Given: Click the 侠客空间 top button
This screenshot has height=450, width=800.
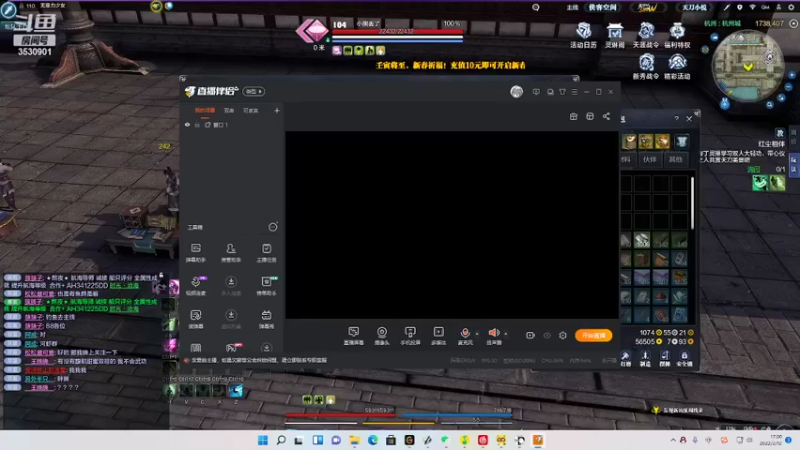Looking at the screenshot, I should point(603,7).
